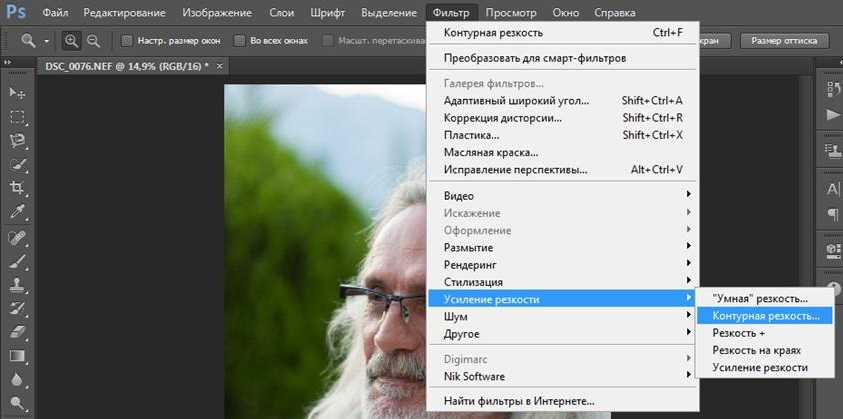Viewport: 843px width, 419px height.
Task: Choose 'Контурная резкость...' from the submenu
Action: coord(765,315)
